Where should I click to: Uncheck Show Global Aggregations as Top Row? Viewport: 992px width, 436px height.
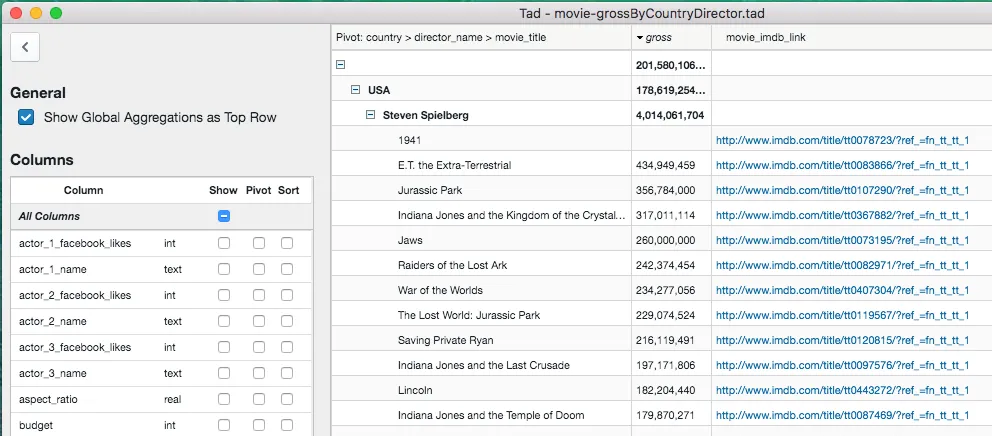26,117
